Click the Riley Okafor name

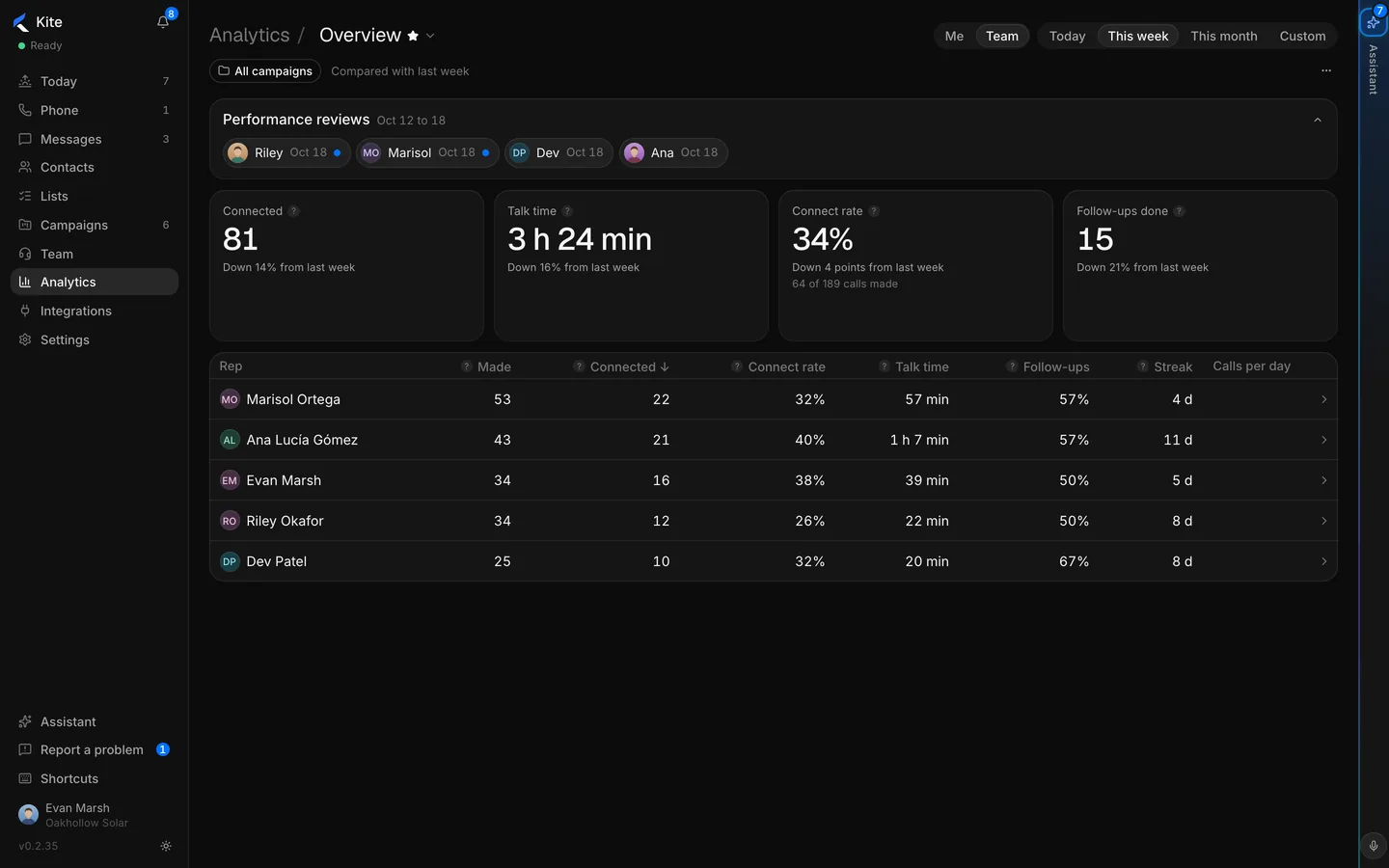pyautogui.click(x=285, y=521)
